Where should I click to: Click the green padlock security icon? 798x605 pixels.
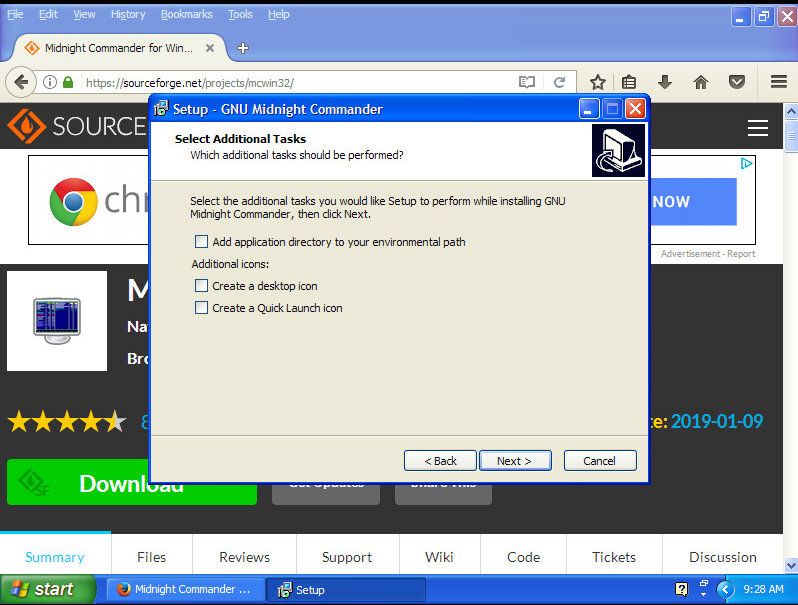click(x=68, y=82)
